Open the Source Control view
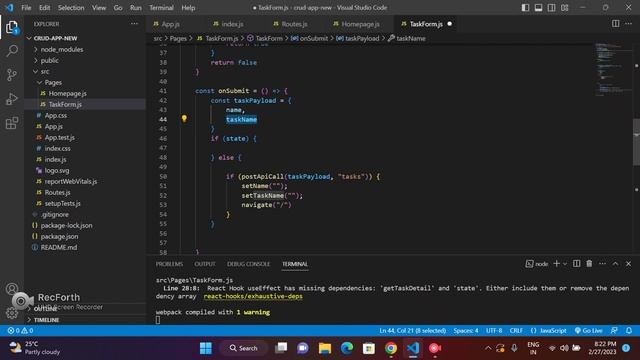Screen dimensions: 640x360 12,75
